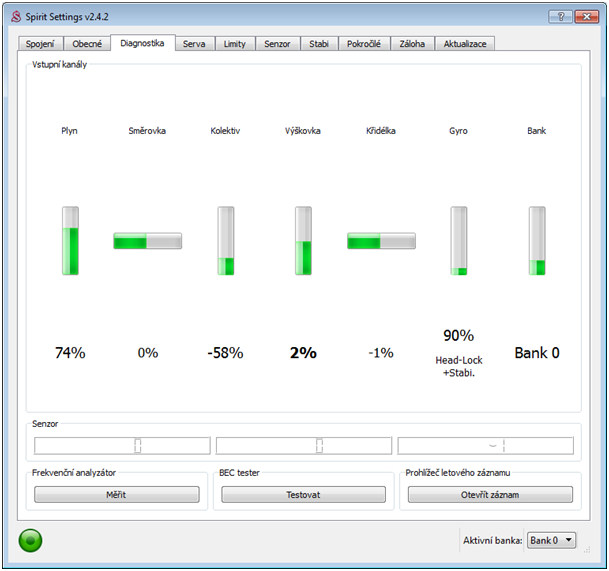Click the Gyro channel level bar

tap(458, 241)
